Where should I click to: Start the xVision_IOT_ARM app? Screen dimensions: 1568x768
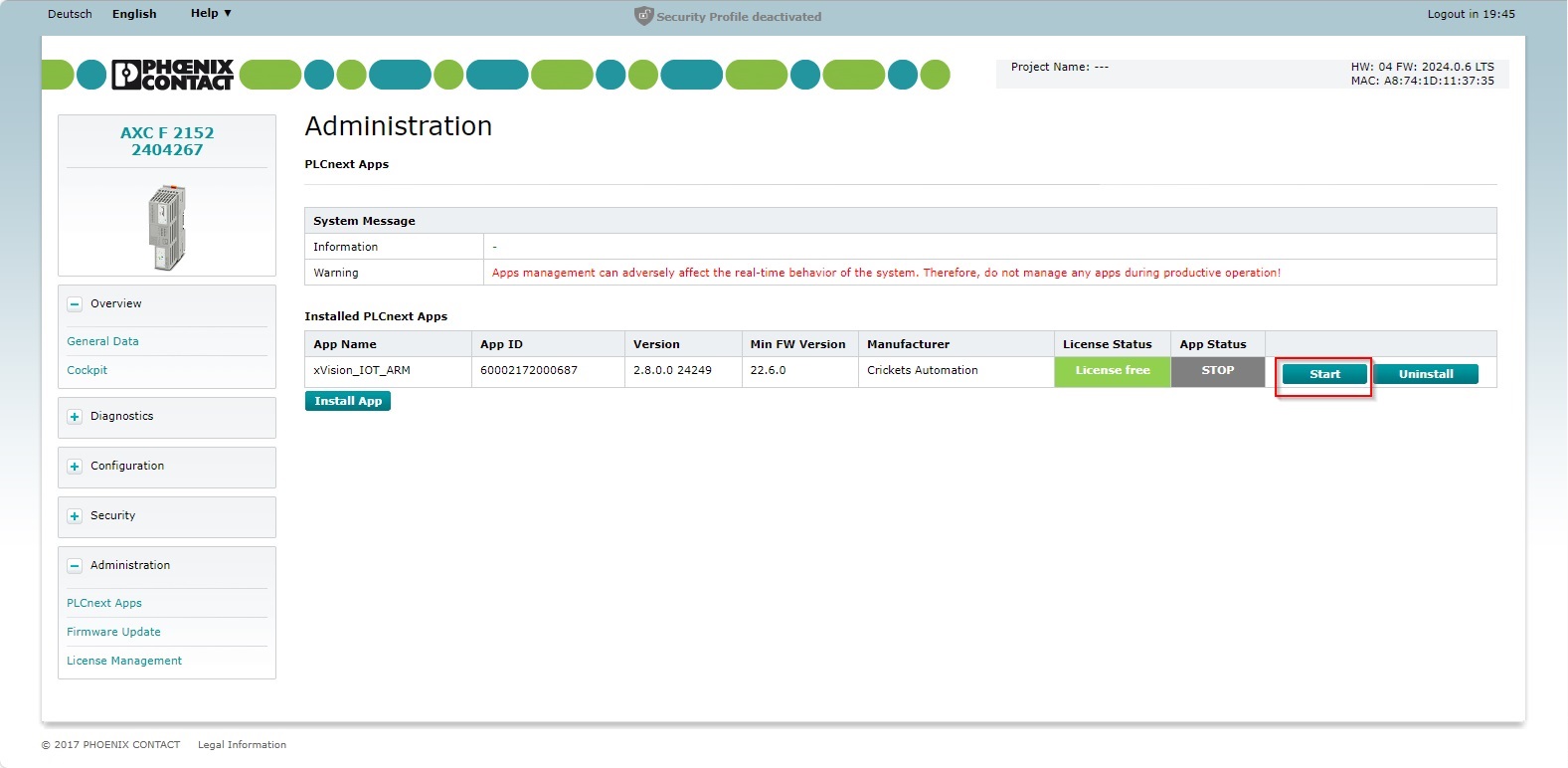1324,374
